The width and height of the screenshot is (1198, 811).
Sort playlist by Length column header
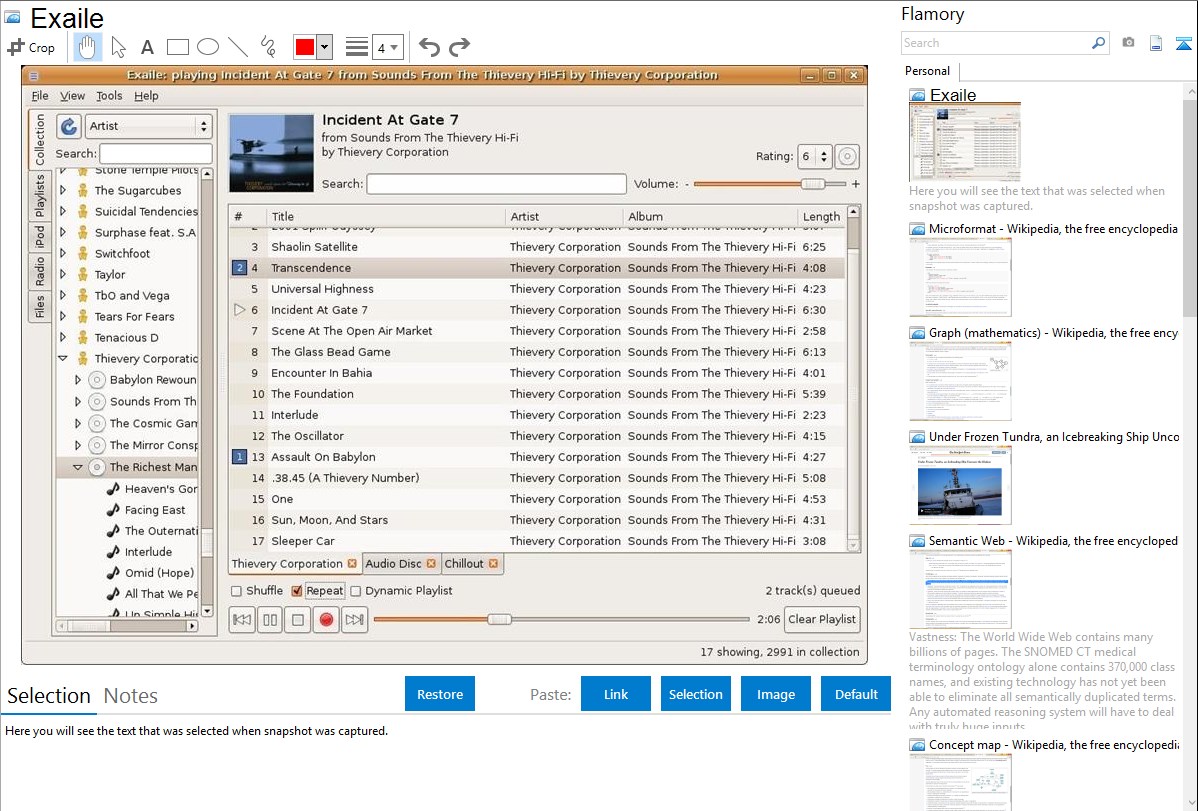click(821, 216)
